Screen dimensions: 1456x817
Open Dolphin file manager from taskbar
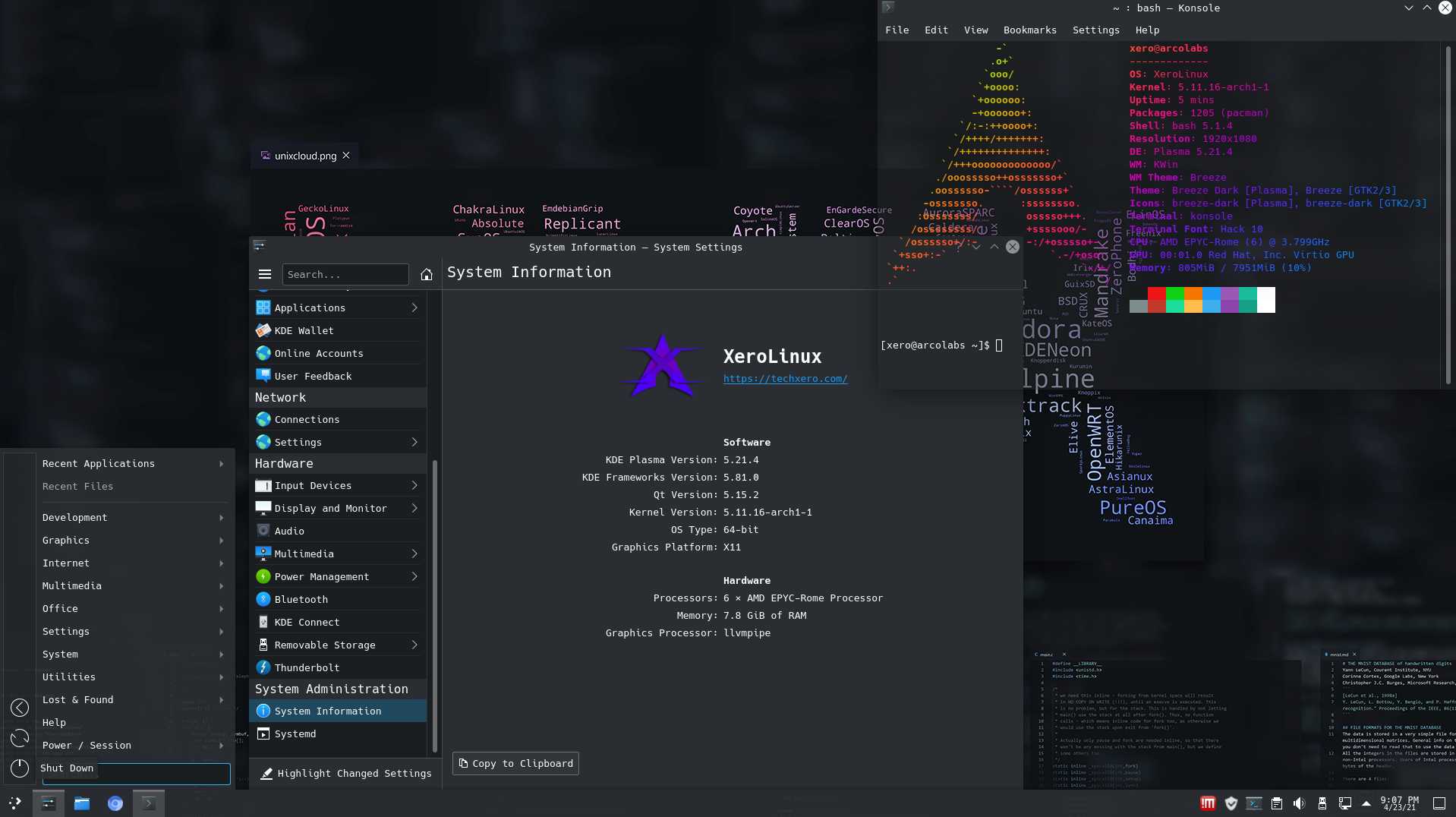82,803
